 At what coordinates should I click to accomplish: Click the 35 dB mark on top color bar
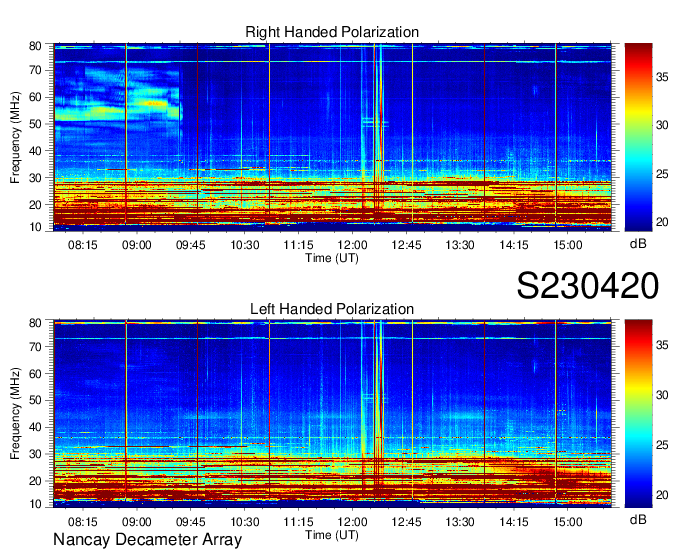coord(662,77)
